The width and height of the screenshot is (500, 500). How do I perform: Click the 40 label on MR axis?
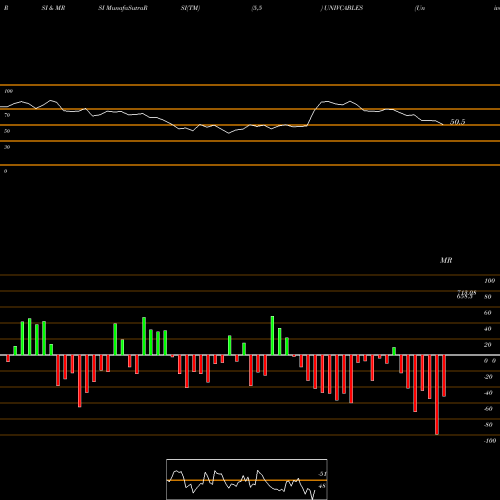pos(488,329)
